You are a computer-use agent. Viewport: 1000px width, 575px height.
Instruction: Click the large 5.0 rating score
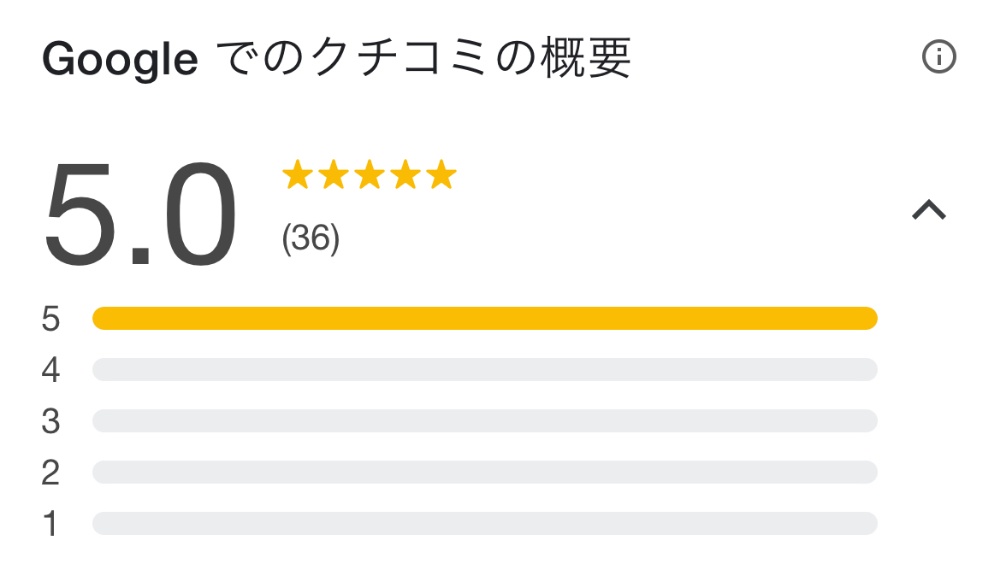(x=140, y=214)
